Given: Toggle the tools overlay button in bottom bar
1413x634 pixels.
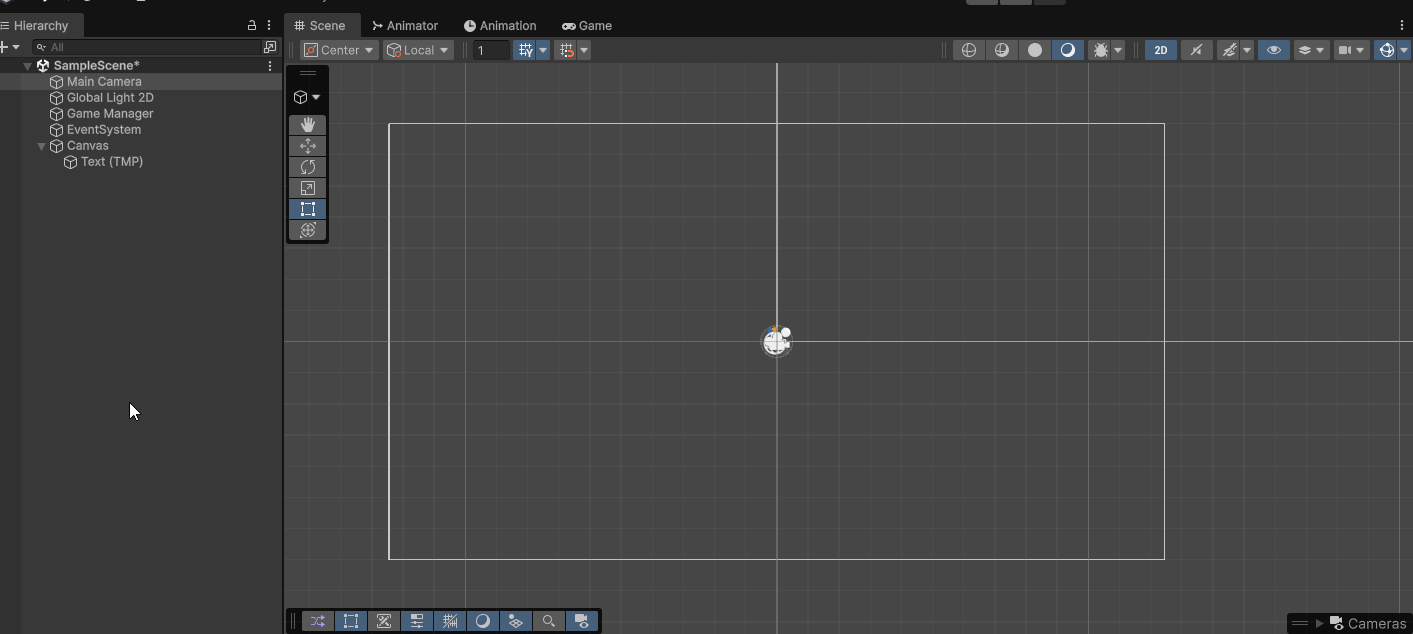Looking at the screenshot, I should pos(384,621).
